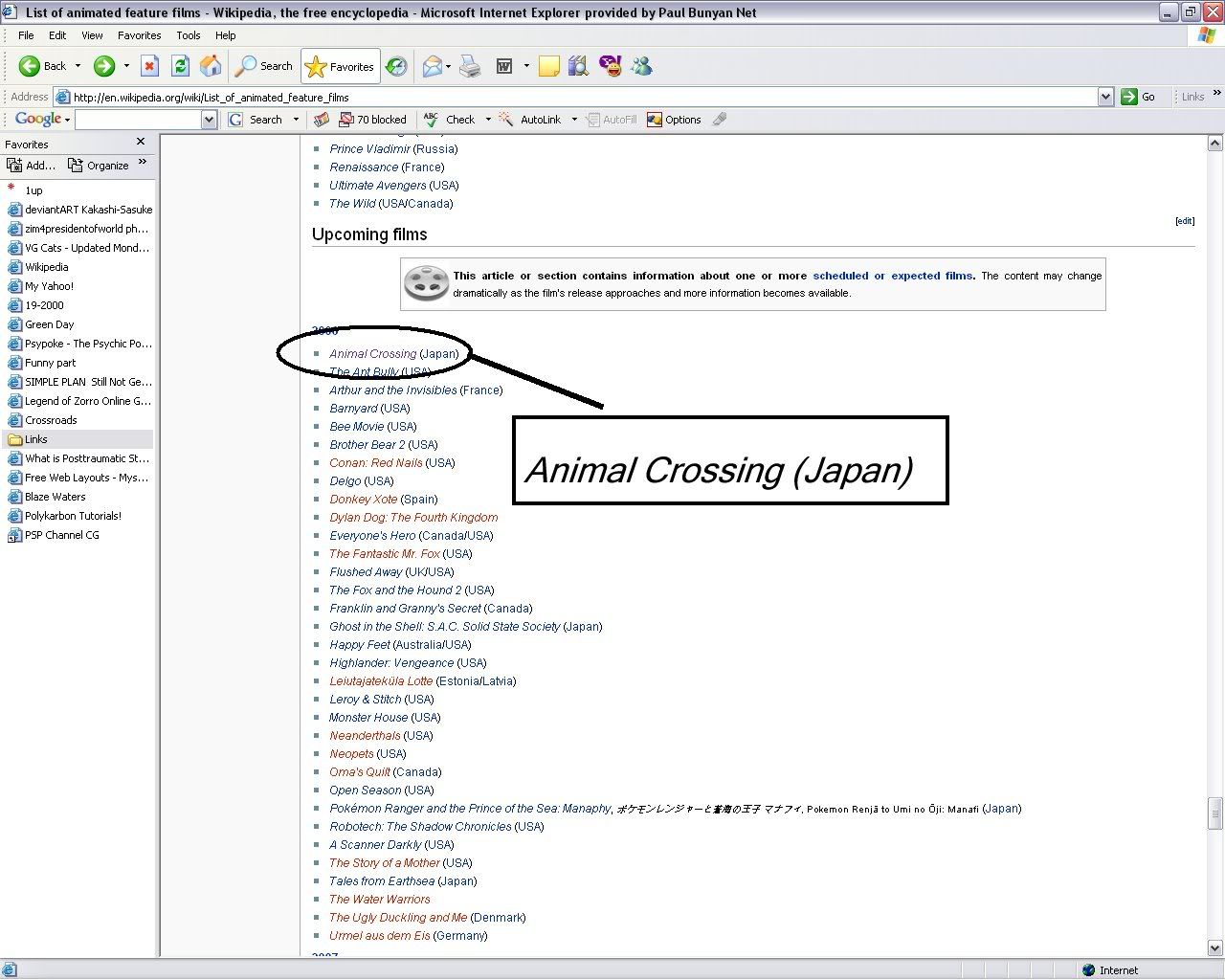The width and height of the screenshot is (1225, 980).
Task: Open the History button in toolbar
Action: pyautogui.click(x=396, y=66)
